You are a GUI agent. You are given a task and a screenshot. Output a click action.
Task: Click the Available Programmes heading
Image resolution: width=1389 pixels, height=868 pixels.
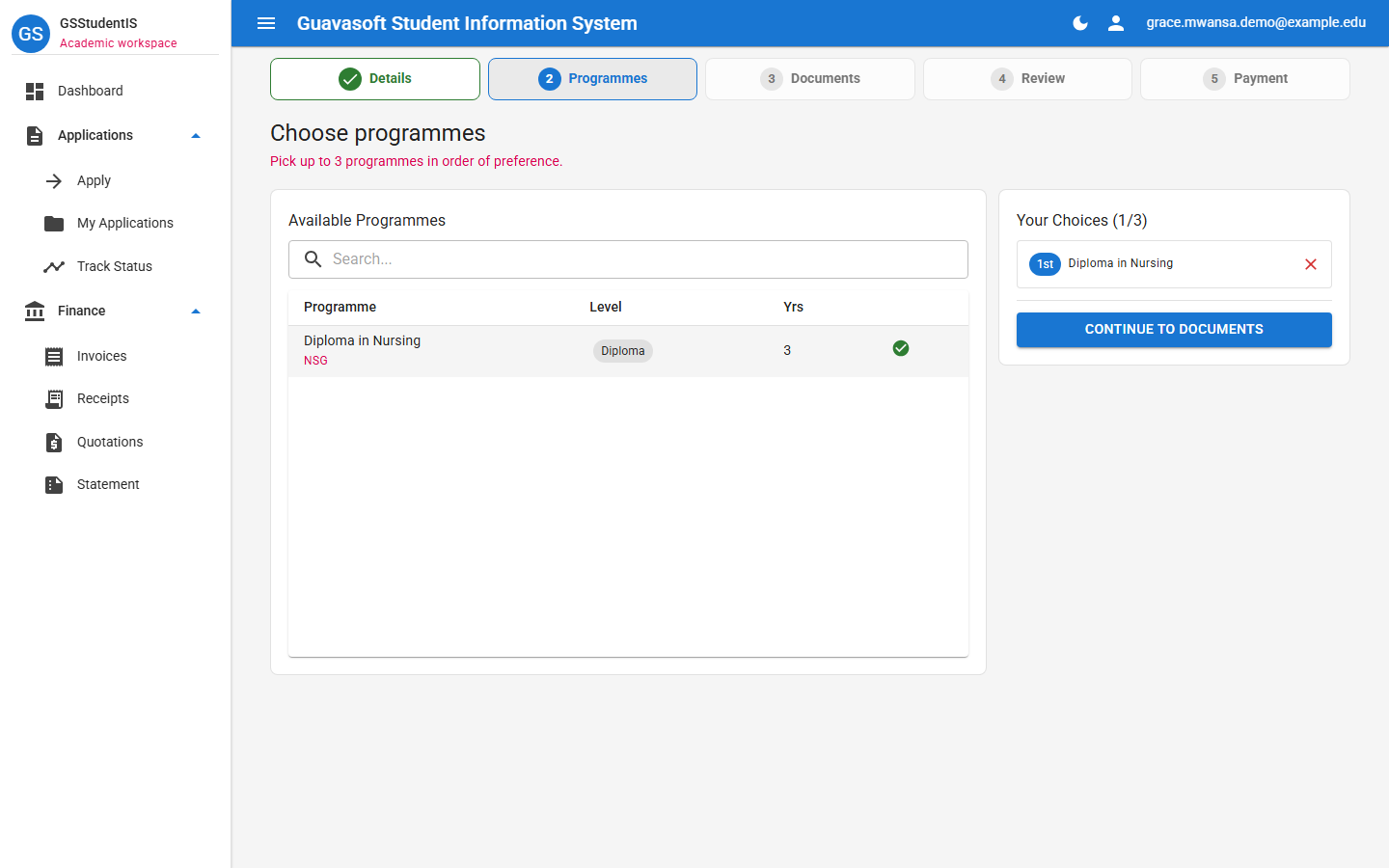coord(367,220)
